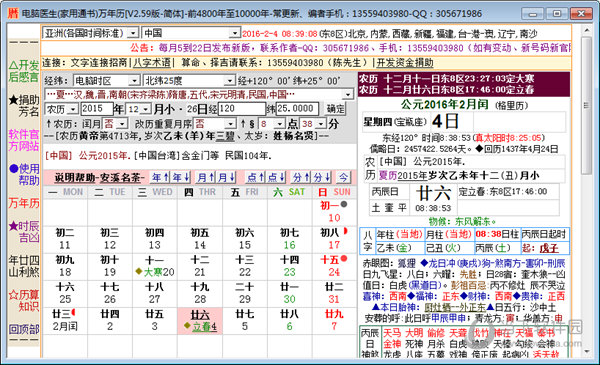The image size is (600, 365).
Task: Open the 年廿四山利煞 sidebar item
Action: [24, 266]
